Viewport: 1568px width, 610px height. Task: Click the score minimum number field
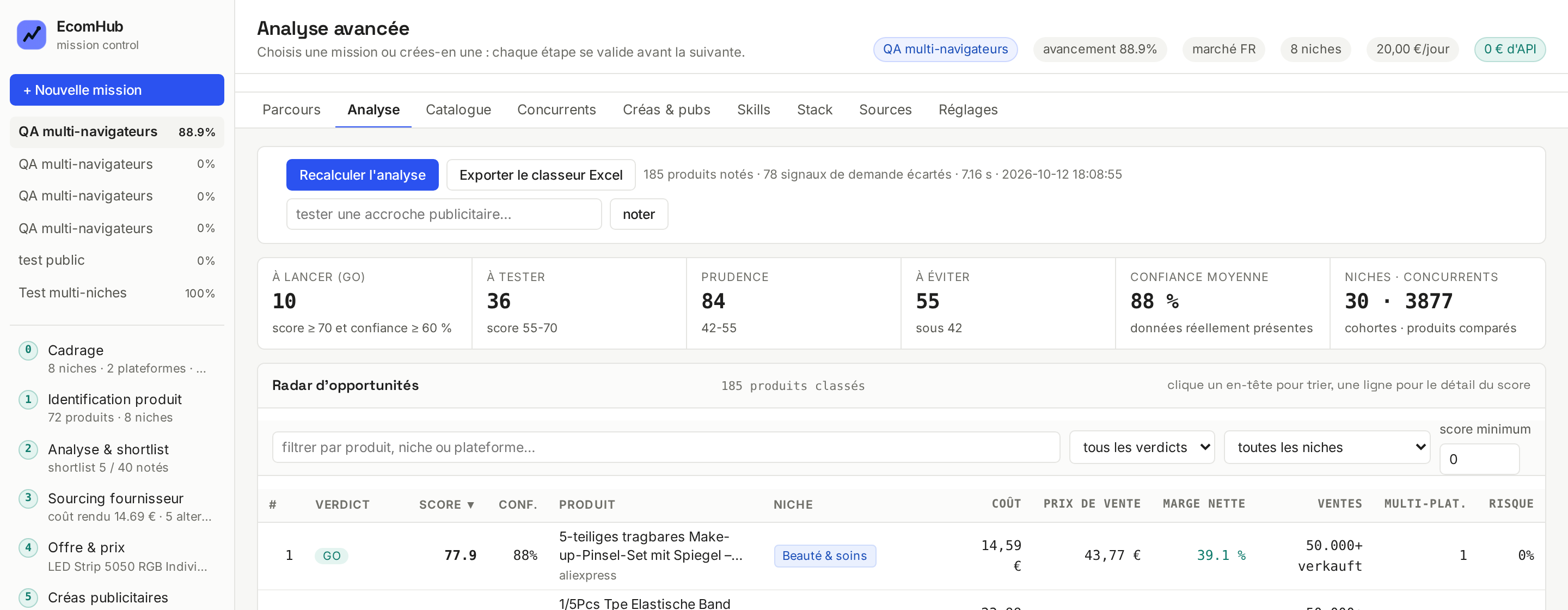(x=1479, y=459)
